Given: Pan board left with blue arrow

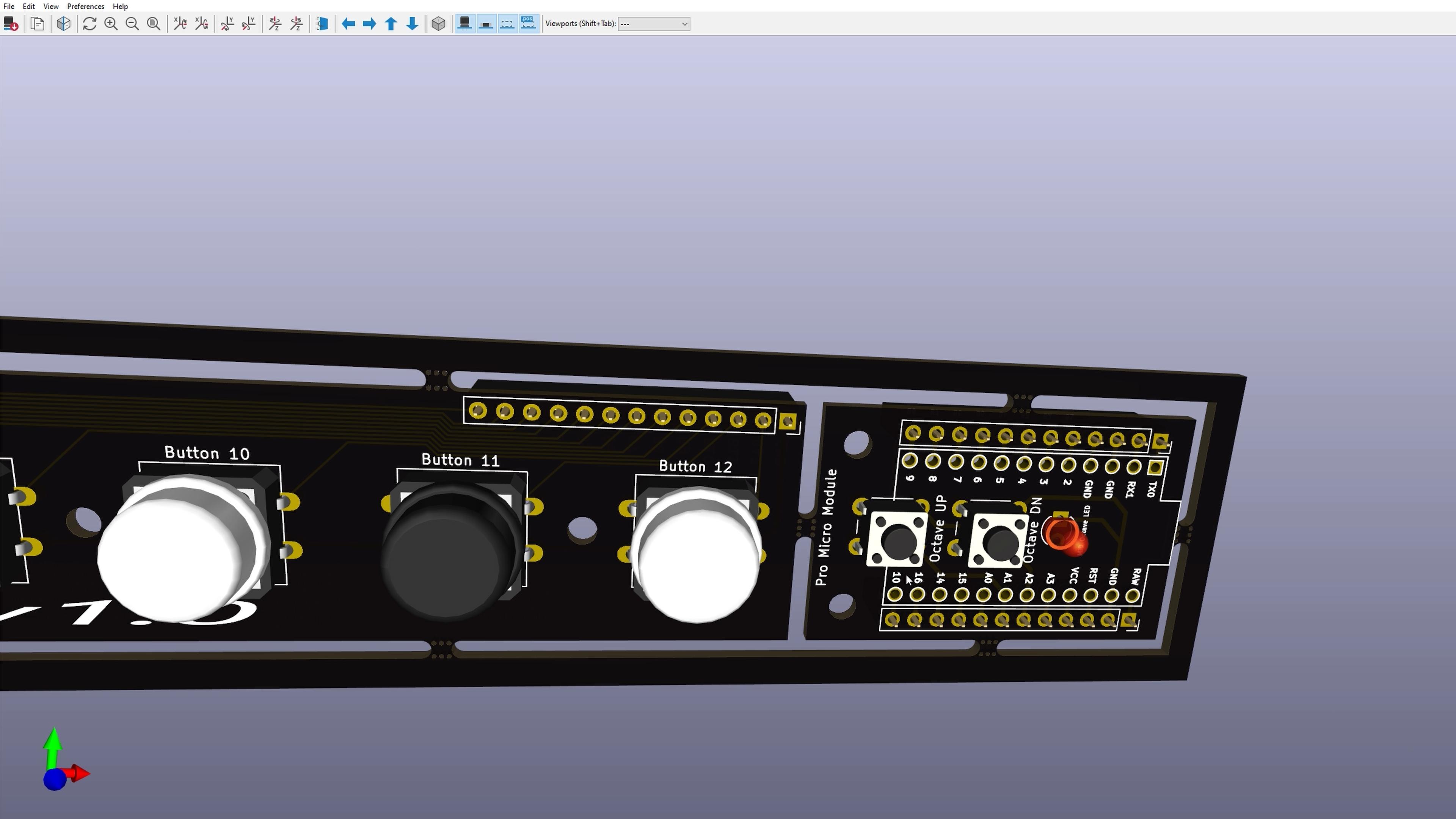Looking at the screenshot, I should pyautogui.click(x=349, y=24).
